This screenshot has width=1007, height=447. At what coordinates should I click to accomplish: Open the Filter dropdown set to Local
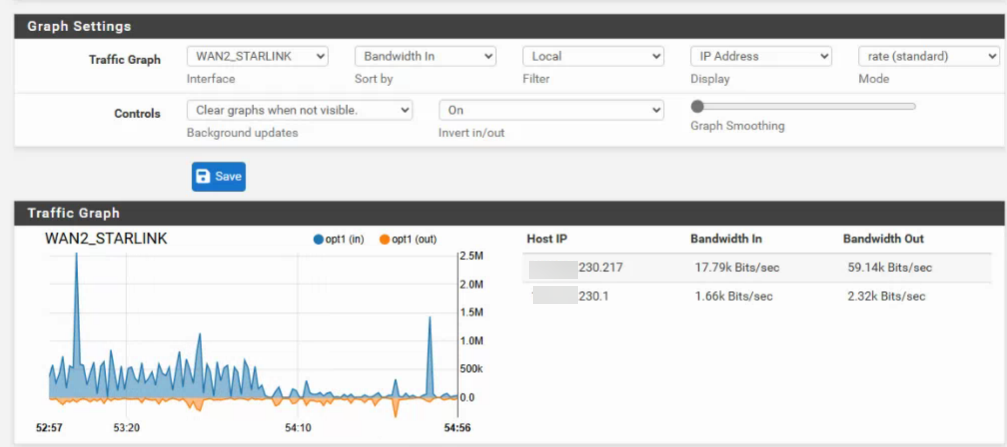593,57
